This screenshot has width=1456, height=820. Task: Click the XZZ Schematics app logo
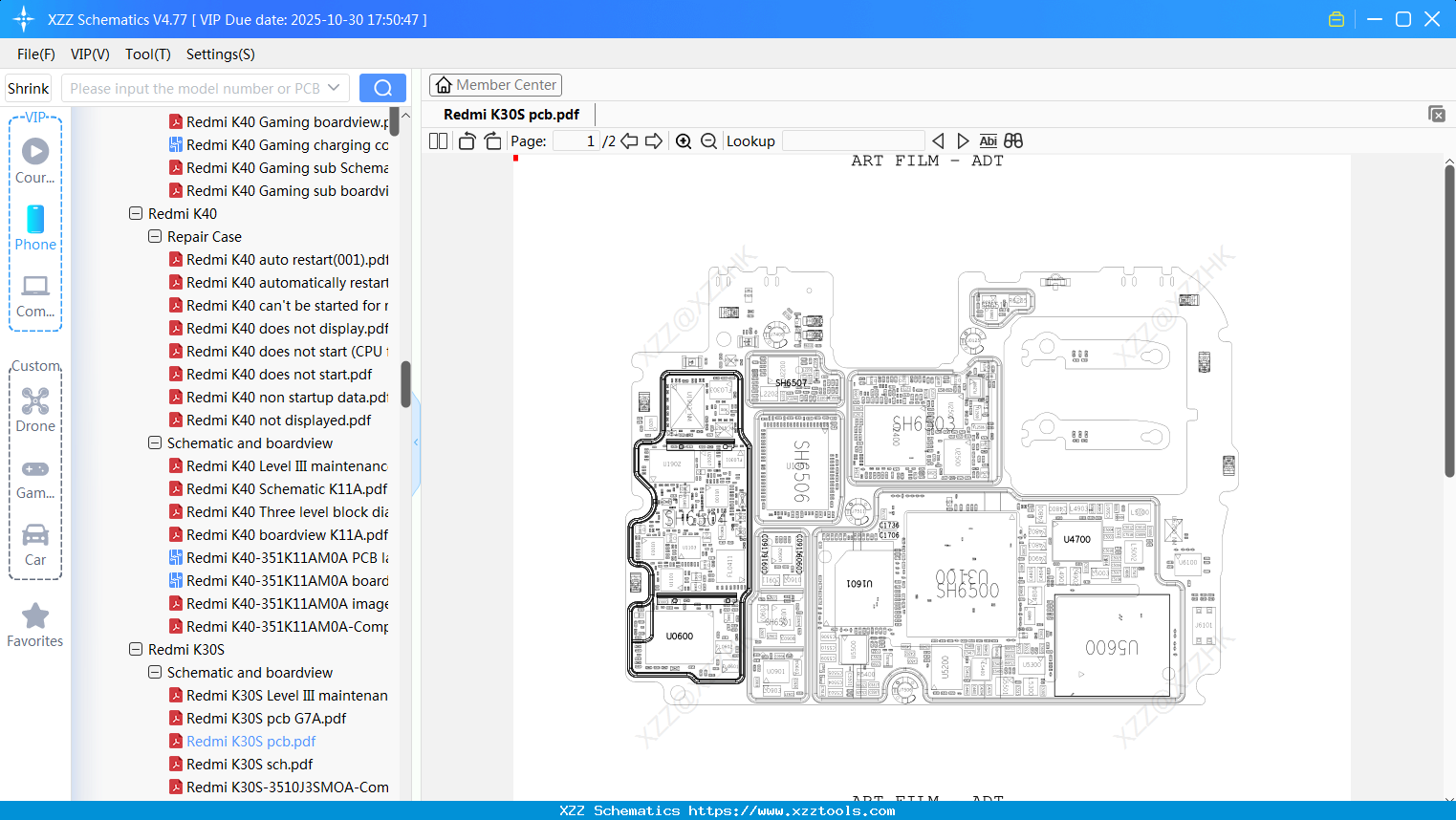coord(24,19)
